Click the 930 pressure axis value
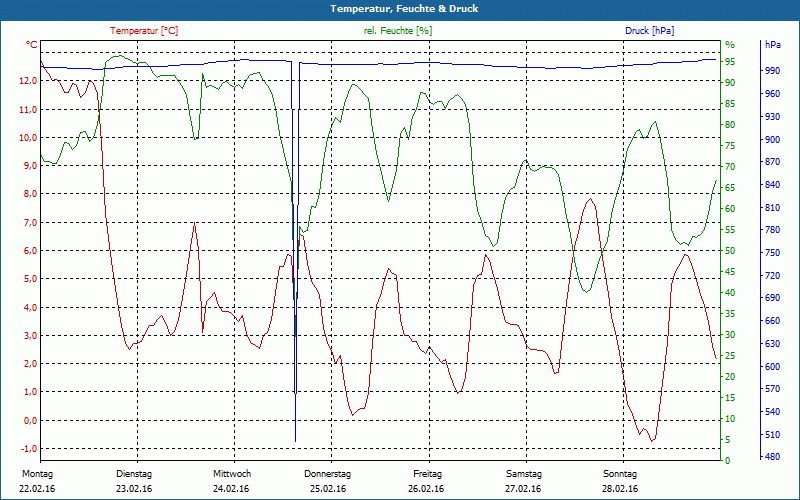 click(x=773, y=116)
